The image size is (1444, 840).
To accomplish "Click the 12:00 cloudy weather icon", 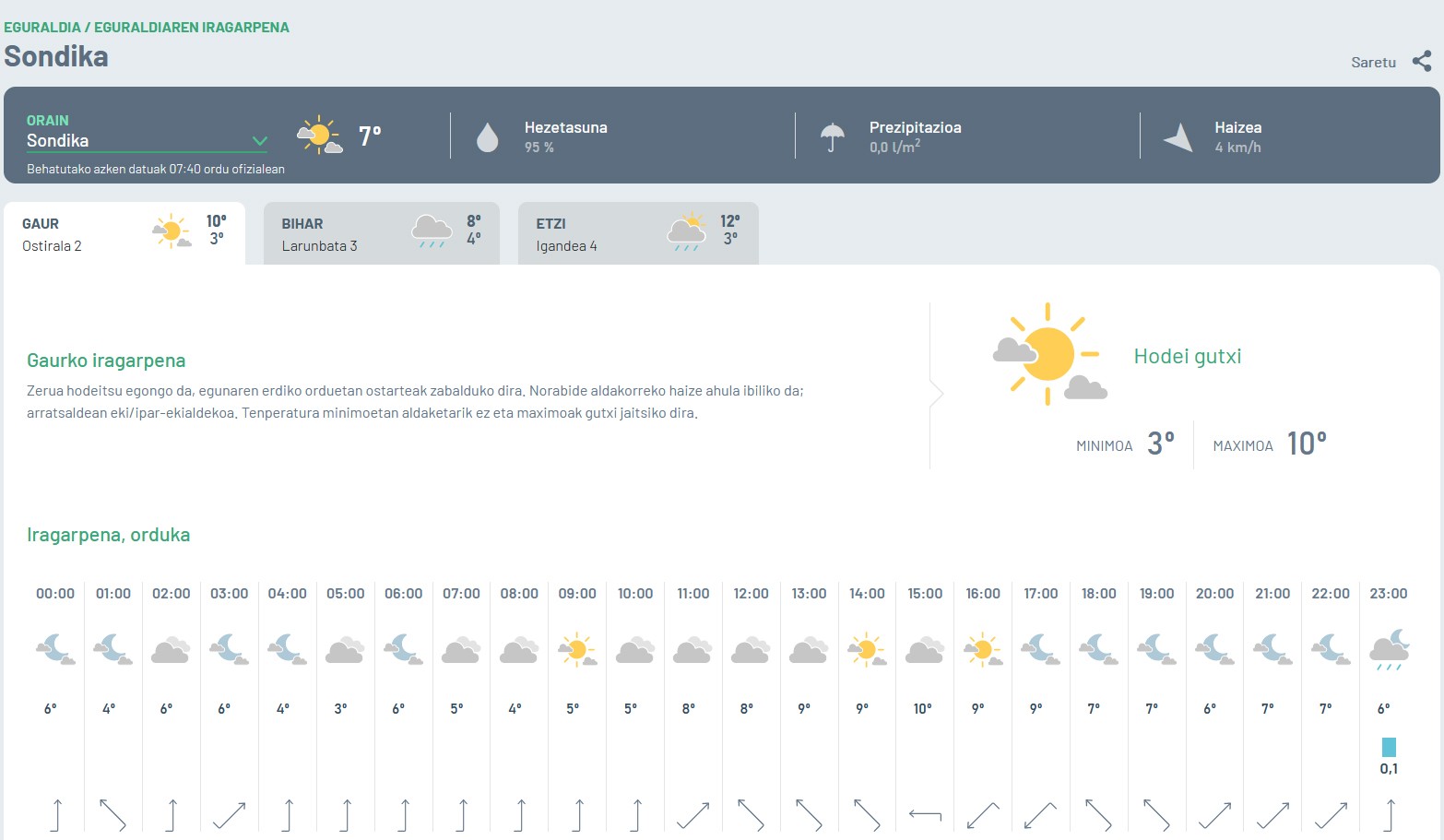I will 751,650.
